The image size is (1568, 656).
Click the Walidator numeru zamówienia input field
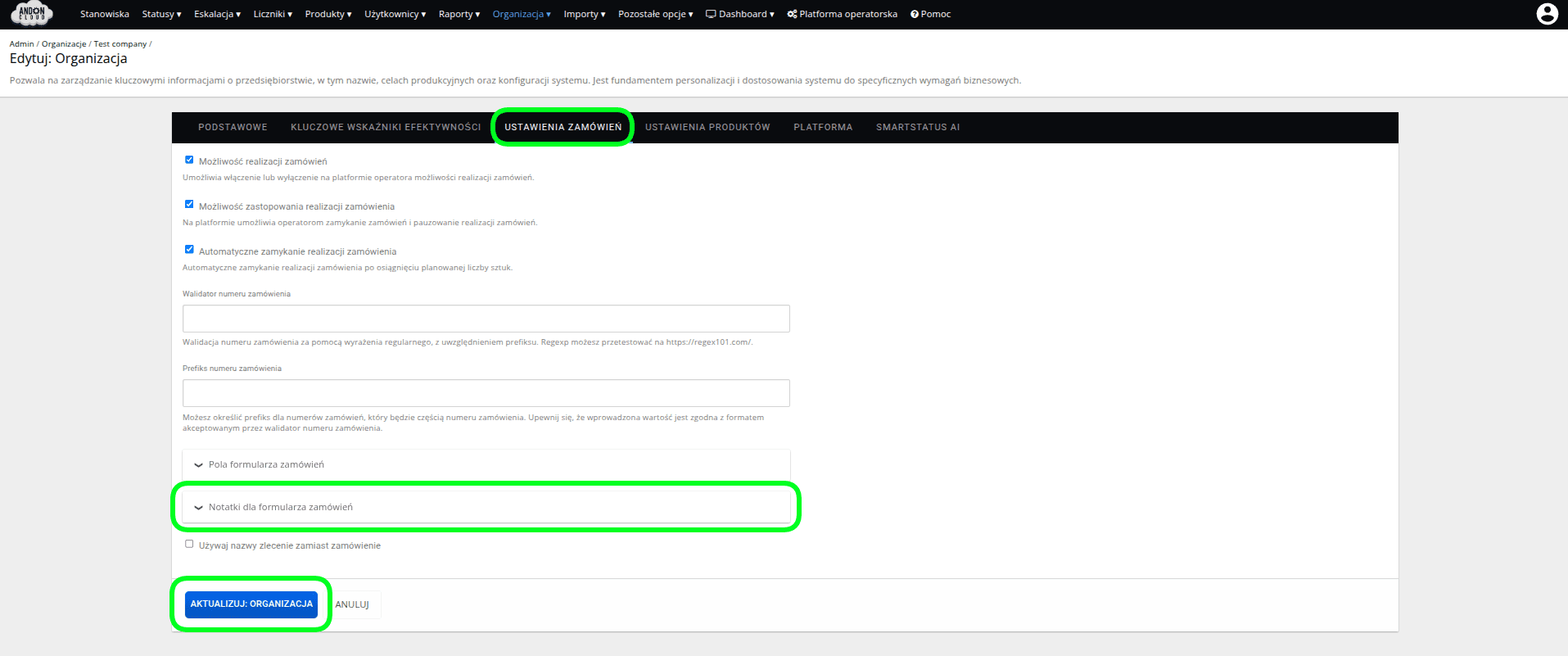coord(486,319)
